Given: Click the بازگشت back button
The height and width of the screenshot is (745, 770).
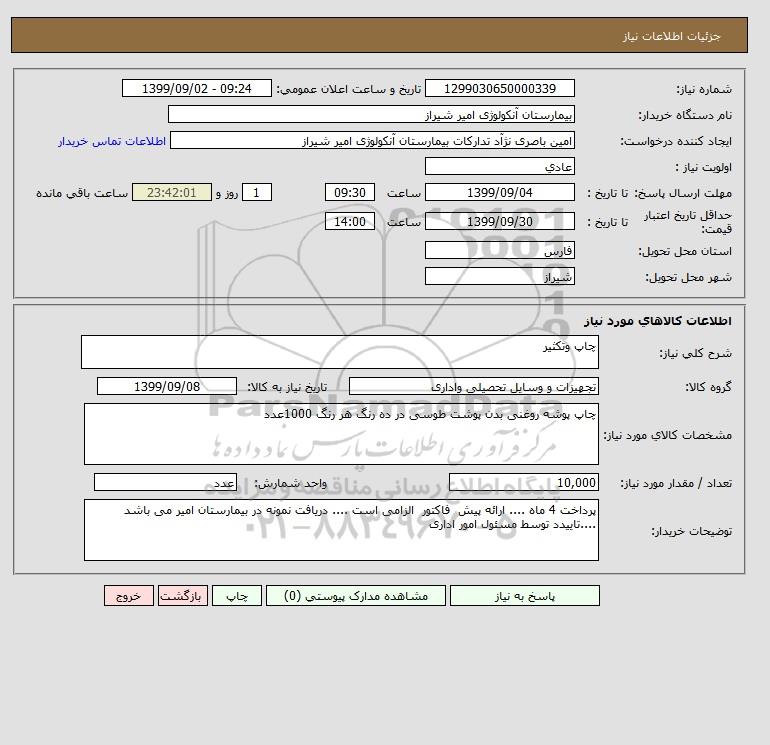Looking at the screenshot, I should click(183, 596).
